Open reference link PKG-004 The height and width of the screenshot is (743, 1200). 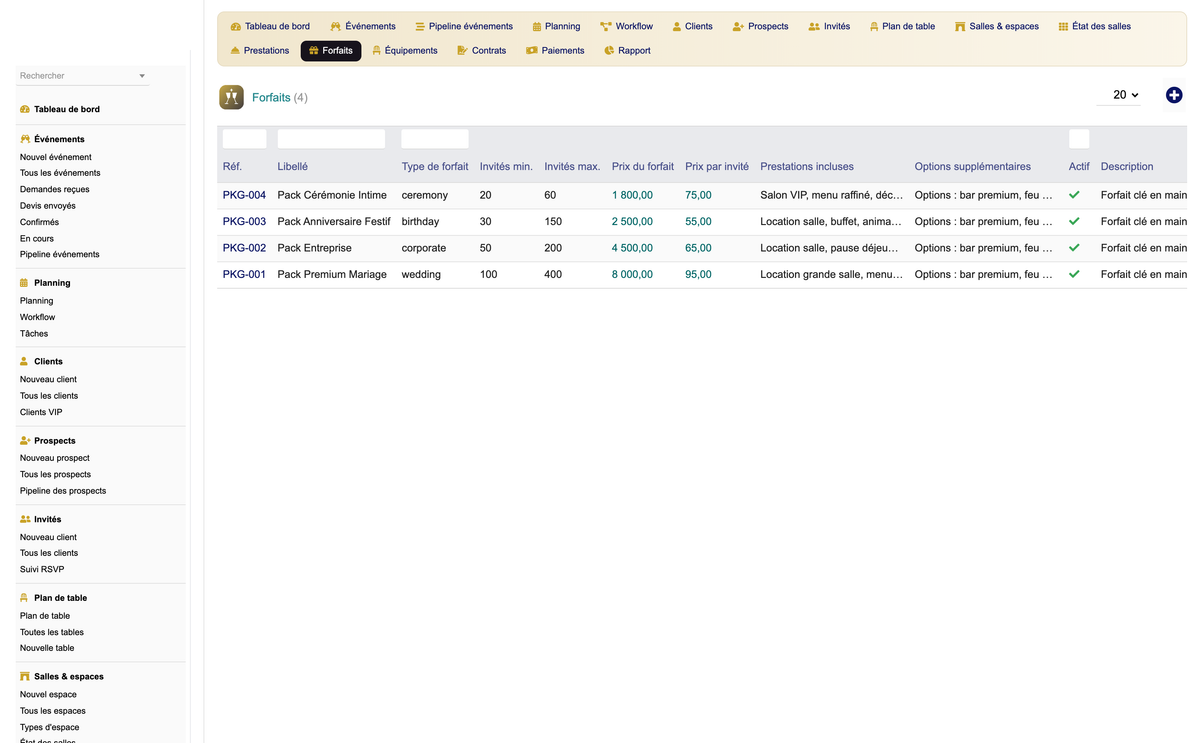coord(244,195)
